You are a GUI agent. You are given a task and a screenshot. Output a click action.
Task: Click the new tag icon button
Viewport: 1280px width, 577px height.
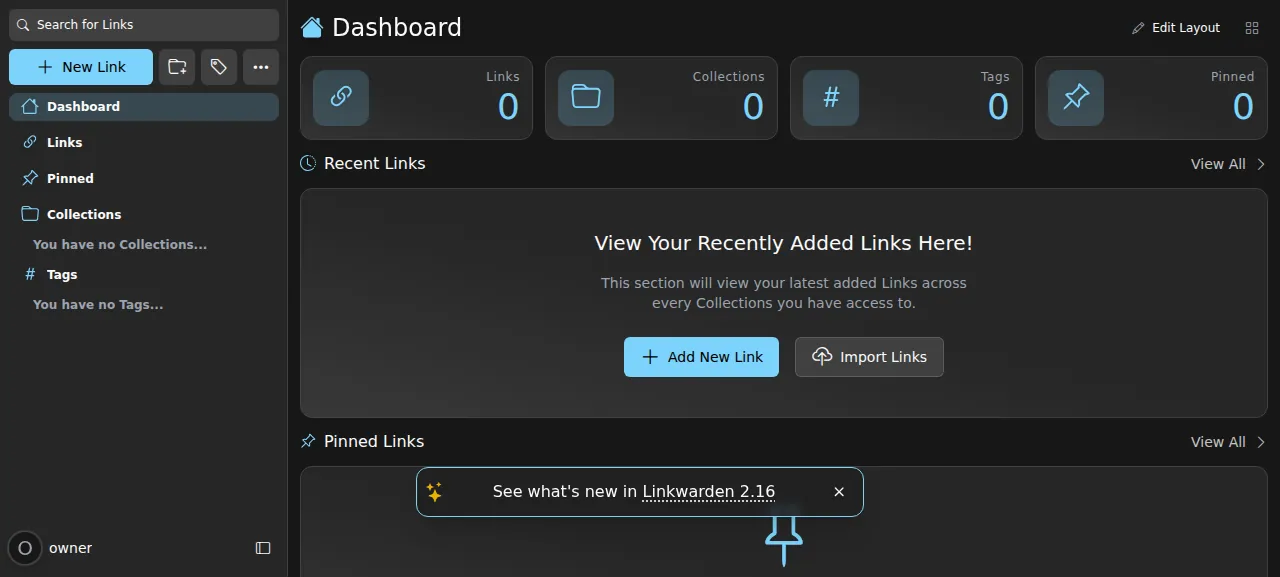(x=219, y=67)
